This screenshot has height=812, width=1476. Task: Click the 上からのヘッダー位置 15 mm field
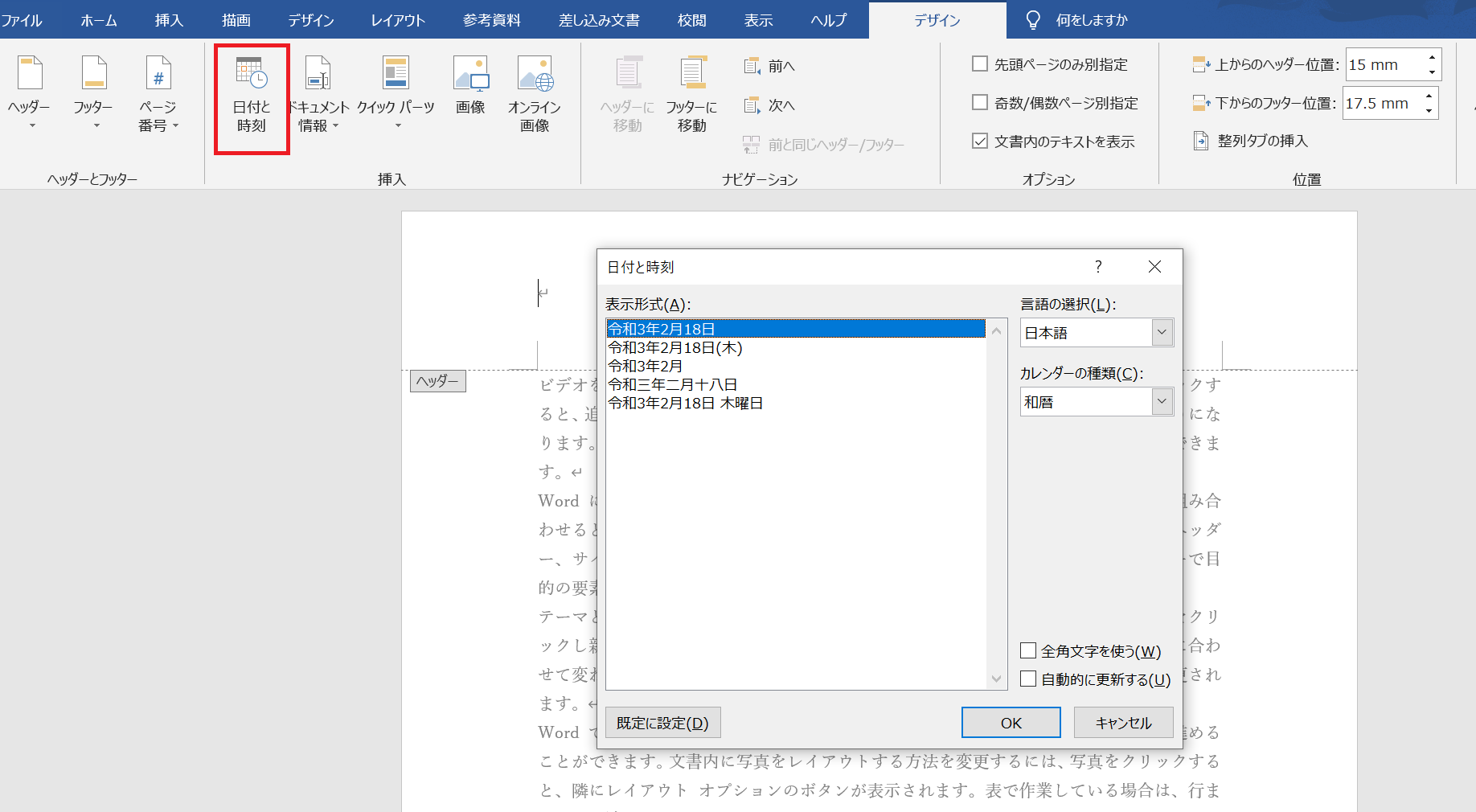coord(1384,64)
